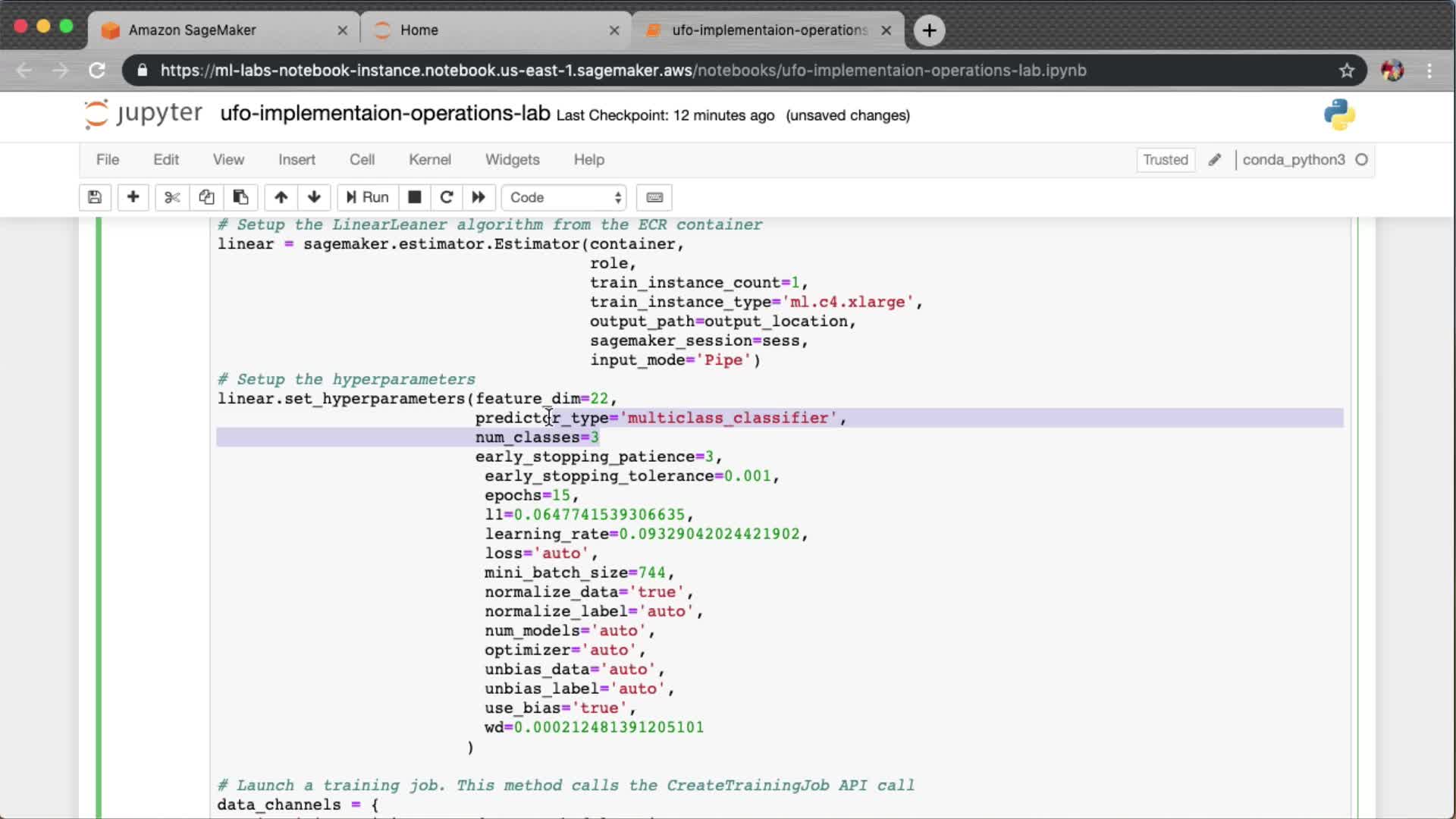This screenshot has width=1456, height=819.
Task: Copy selected cells icon
Action: 206,197
